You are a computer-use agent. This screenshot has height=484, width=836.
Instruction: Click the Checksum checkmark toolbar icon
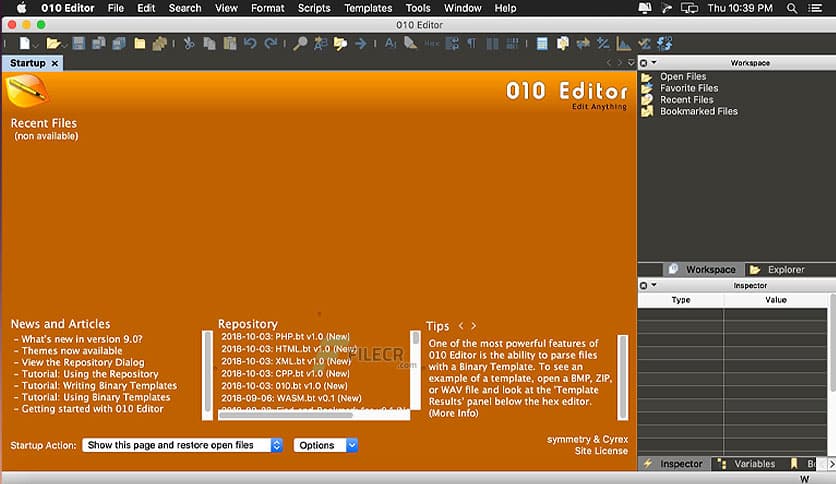[x=644, y=44]
